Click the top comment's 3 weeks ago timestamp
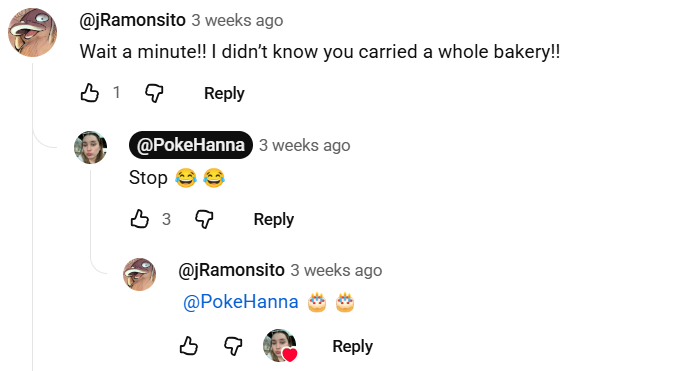This screenshot has width=684, height=371. pos(237,21)
